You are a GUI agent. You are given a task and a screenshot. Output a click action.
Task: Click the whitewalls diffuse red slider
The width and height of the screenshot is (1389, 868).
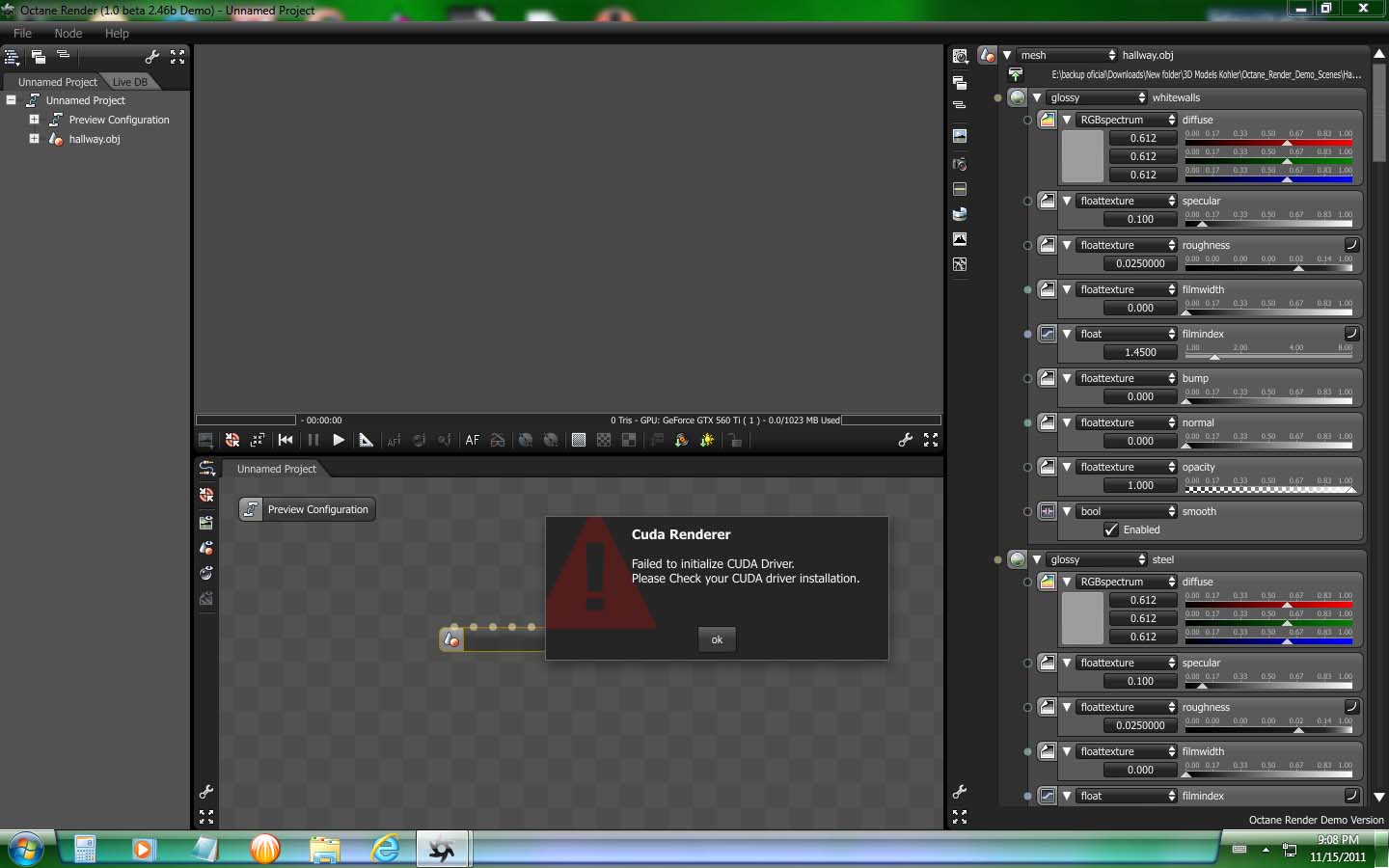point(1268,142)
